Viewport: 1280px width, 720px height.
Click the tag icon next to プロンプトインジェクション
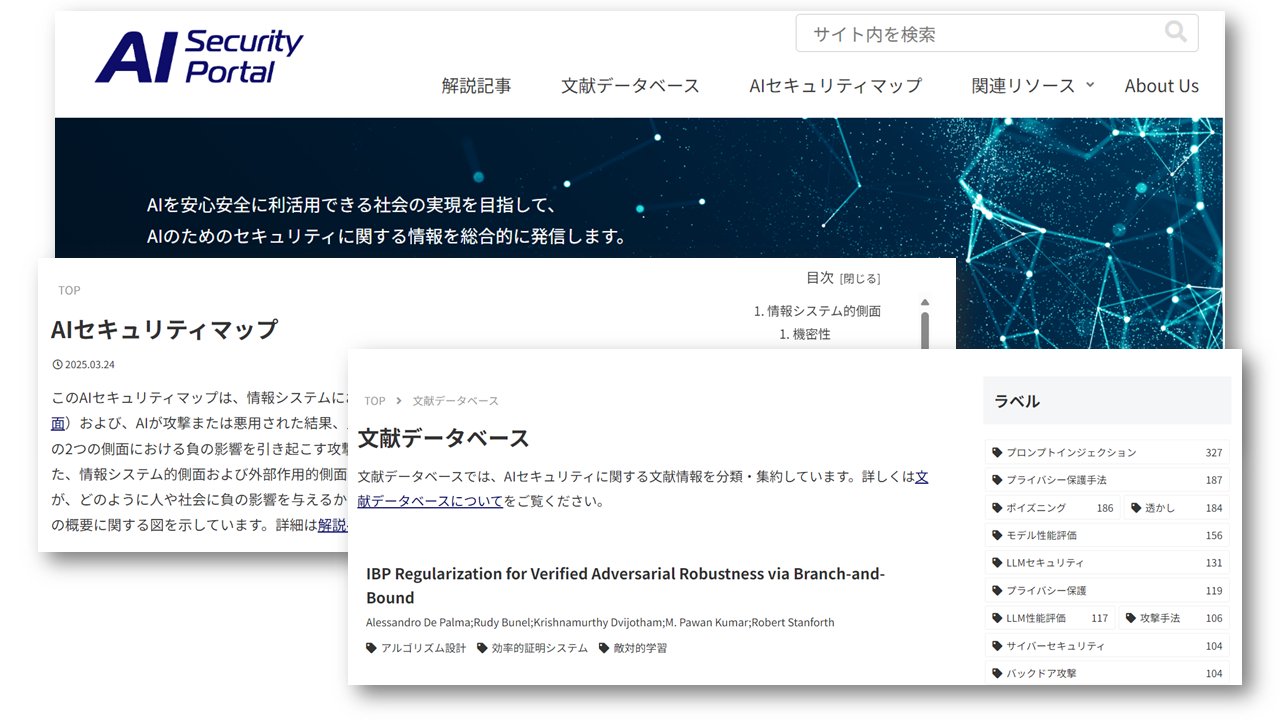coord(997,452)
